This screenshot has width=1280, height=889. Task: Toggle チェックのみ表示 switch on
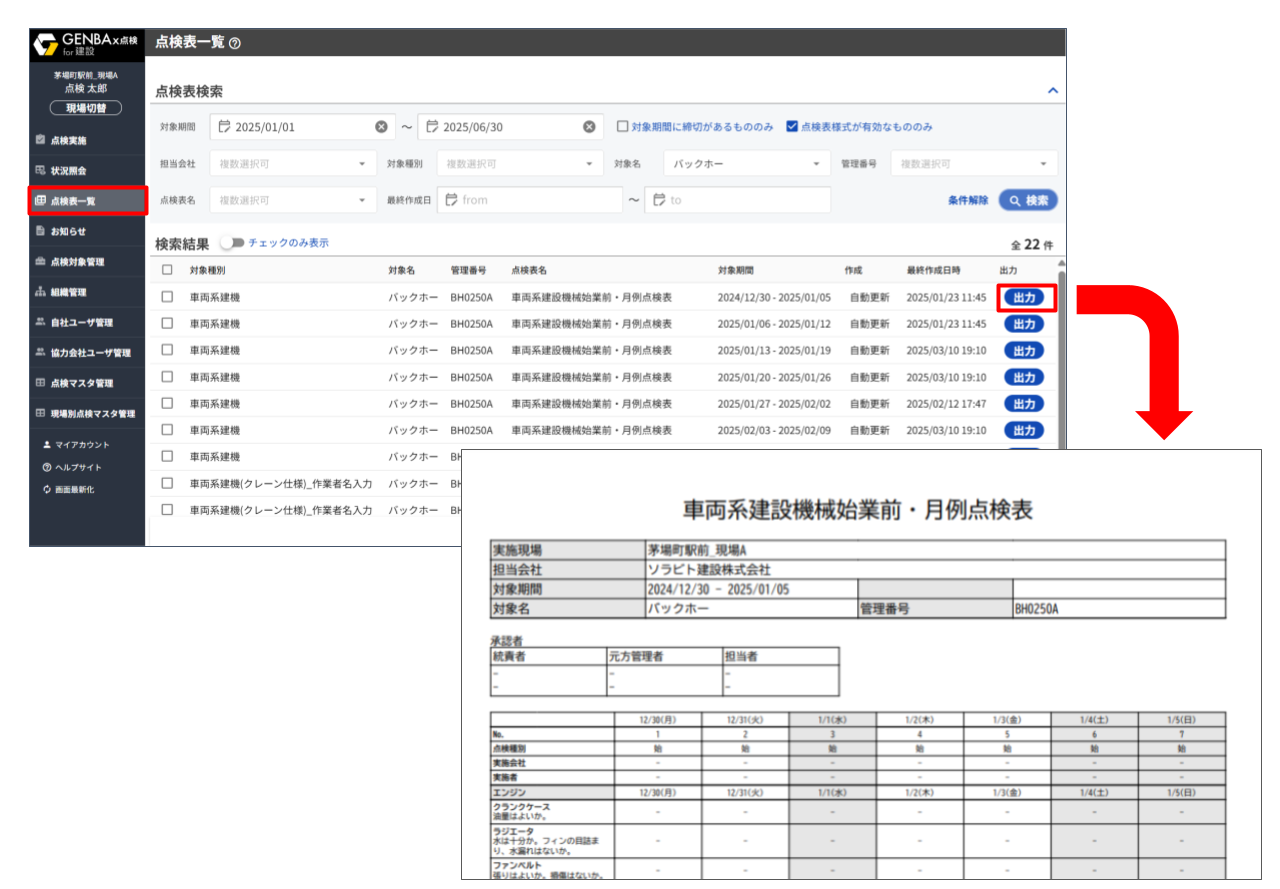(230, 243)
